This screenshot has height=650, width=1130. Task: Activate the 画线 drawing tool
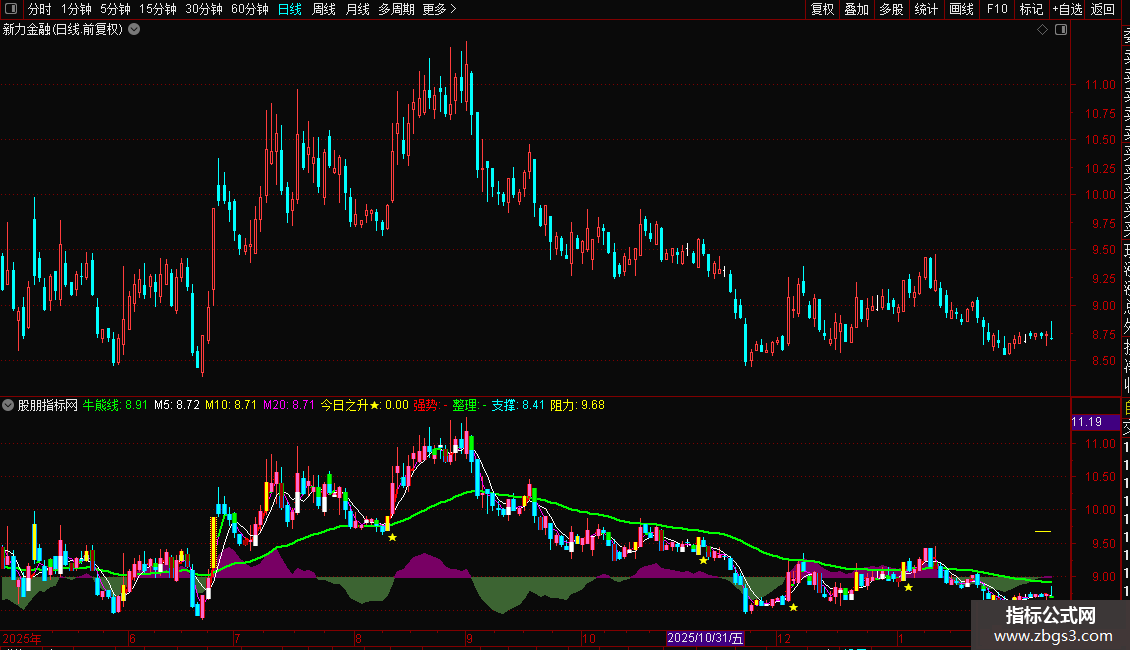click(961, 9)
